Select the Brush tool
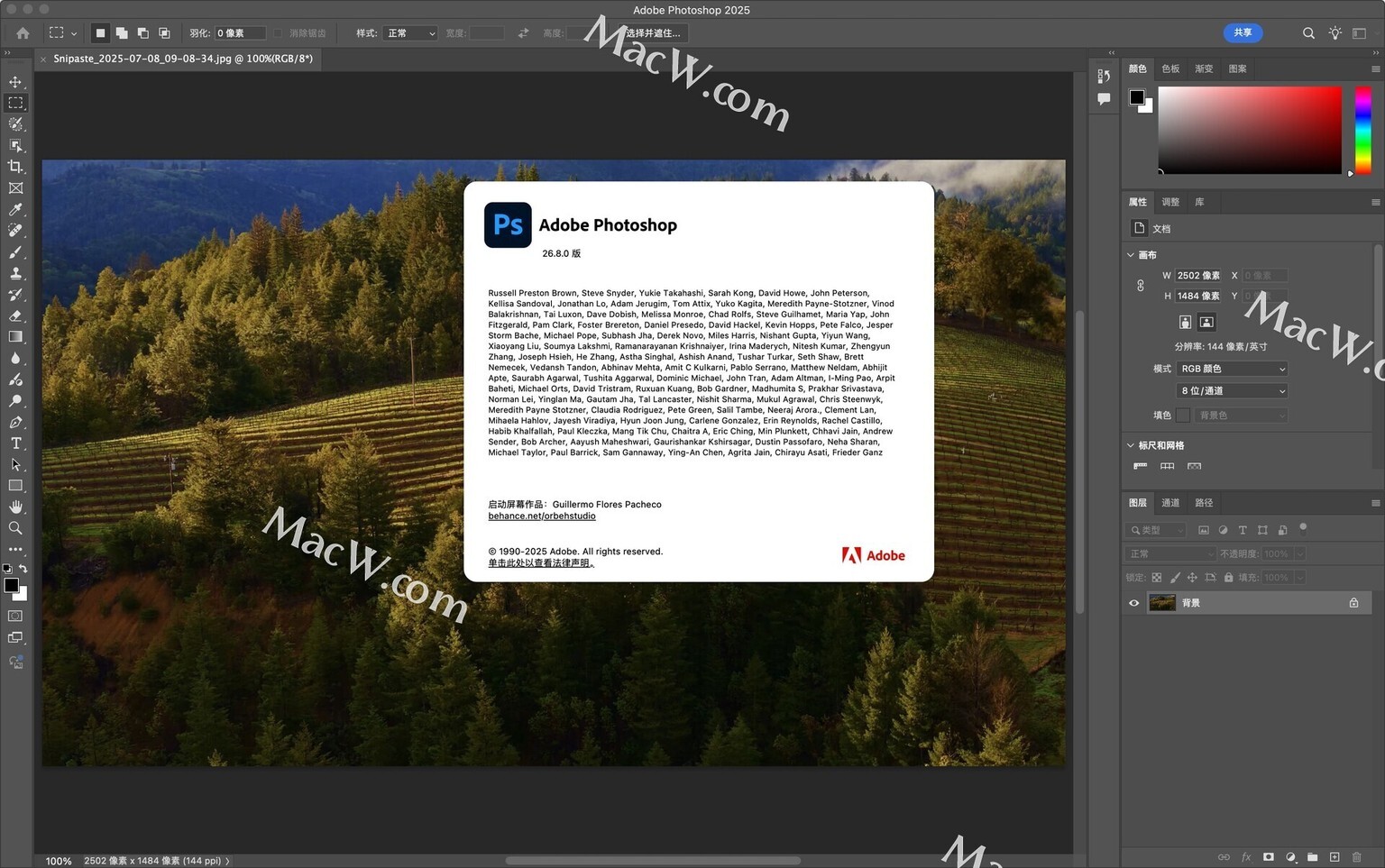The height and width of the screenshot is (868, 1385). (15, 252)
